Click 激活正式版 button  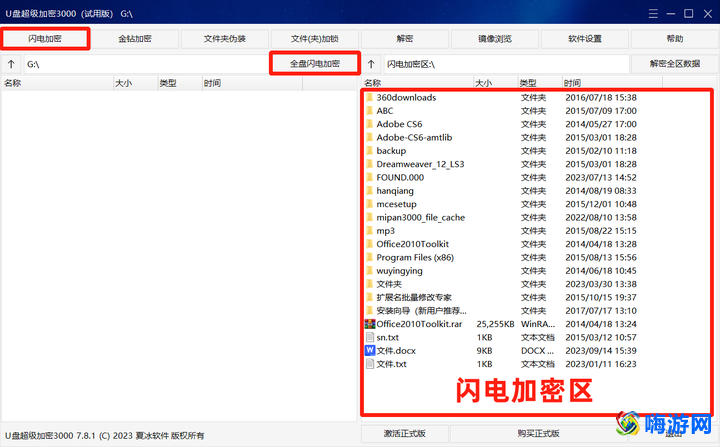tap(405, 433)
